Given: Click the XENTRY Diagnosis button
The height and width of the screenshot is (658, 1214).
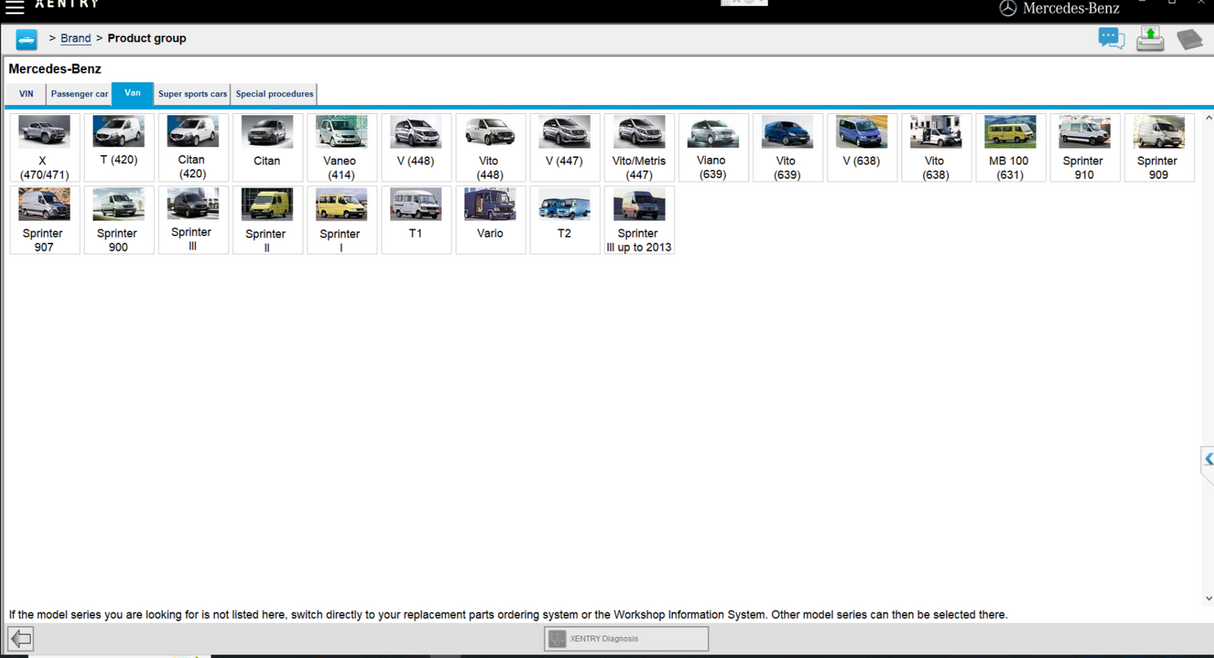Looking at the screenshot, I should tap(626, 638).
